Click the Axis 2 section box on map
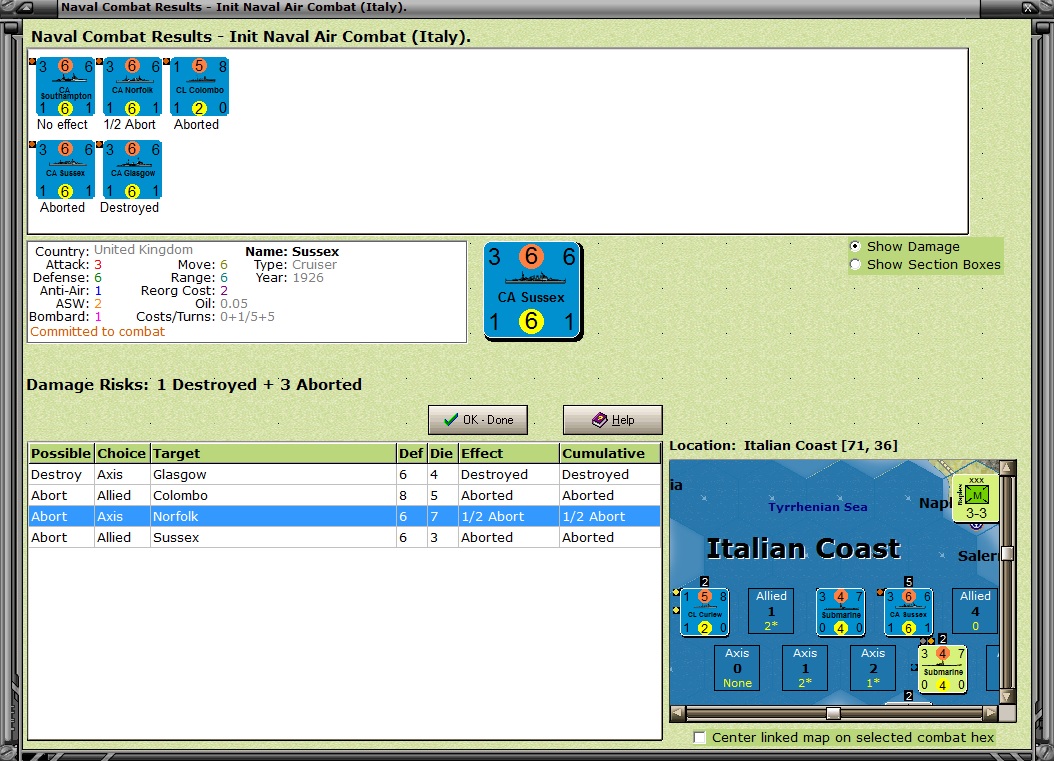This screenshot has width=1056, height=761. click(873, 668)
